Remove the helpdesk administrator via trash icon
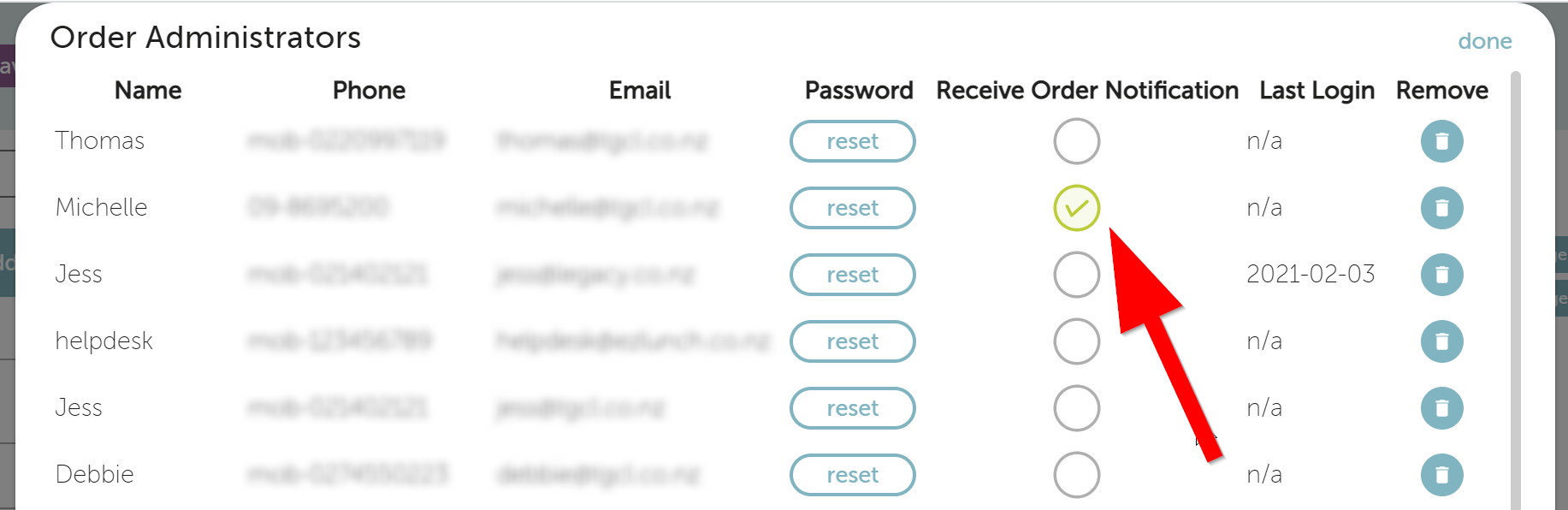The width and height of the screenshot is (1568, 510). (x=1441, y=341)
